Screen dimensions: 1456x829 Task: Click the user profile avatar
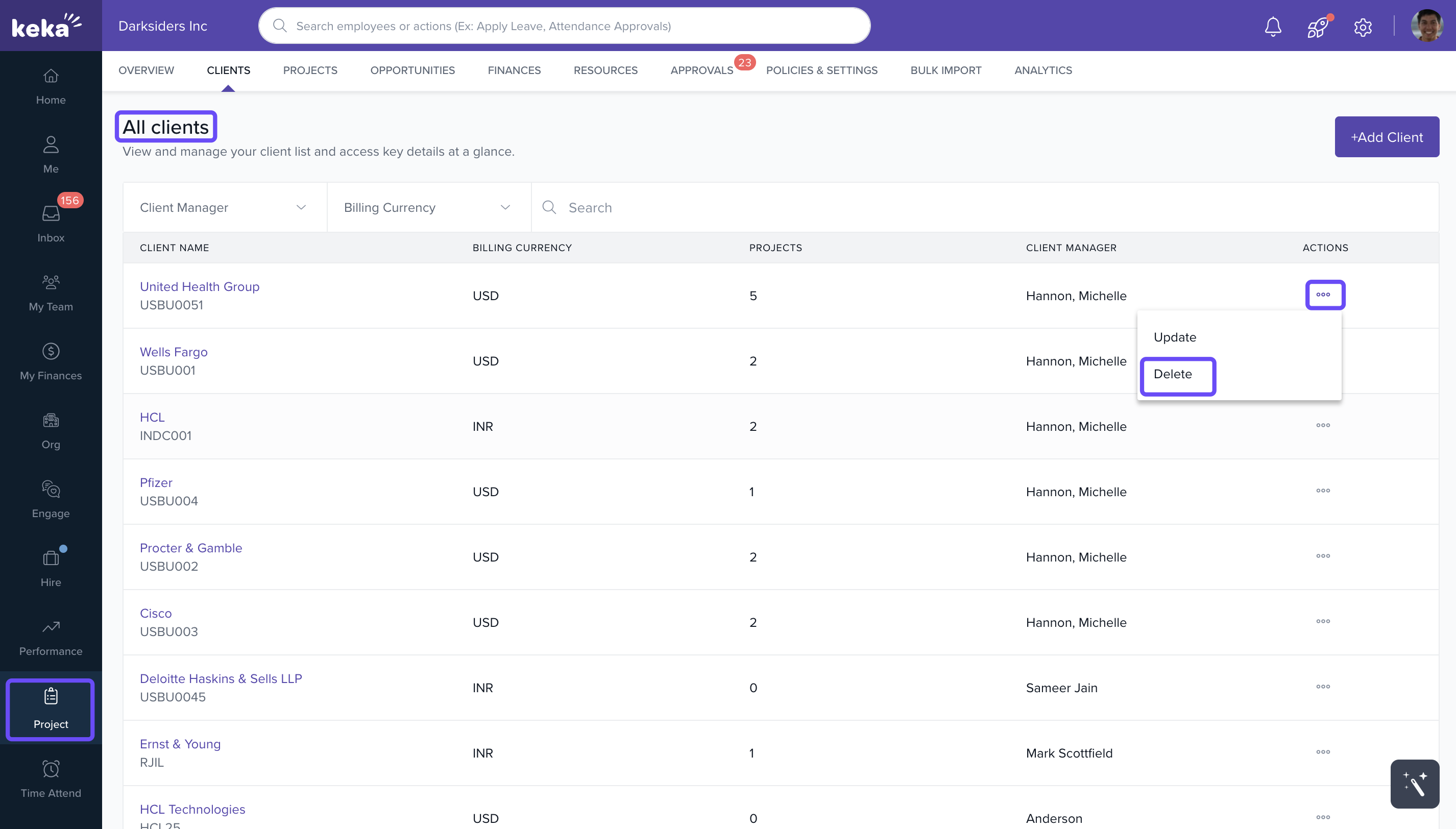click(x=1426, y=26)
